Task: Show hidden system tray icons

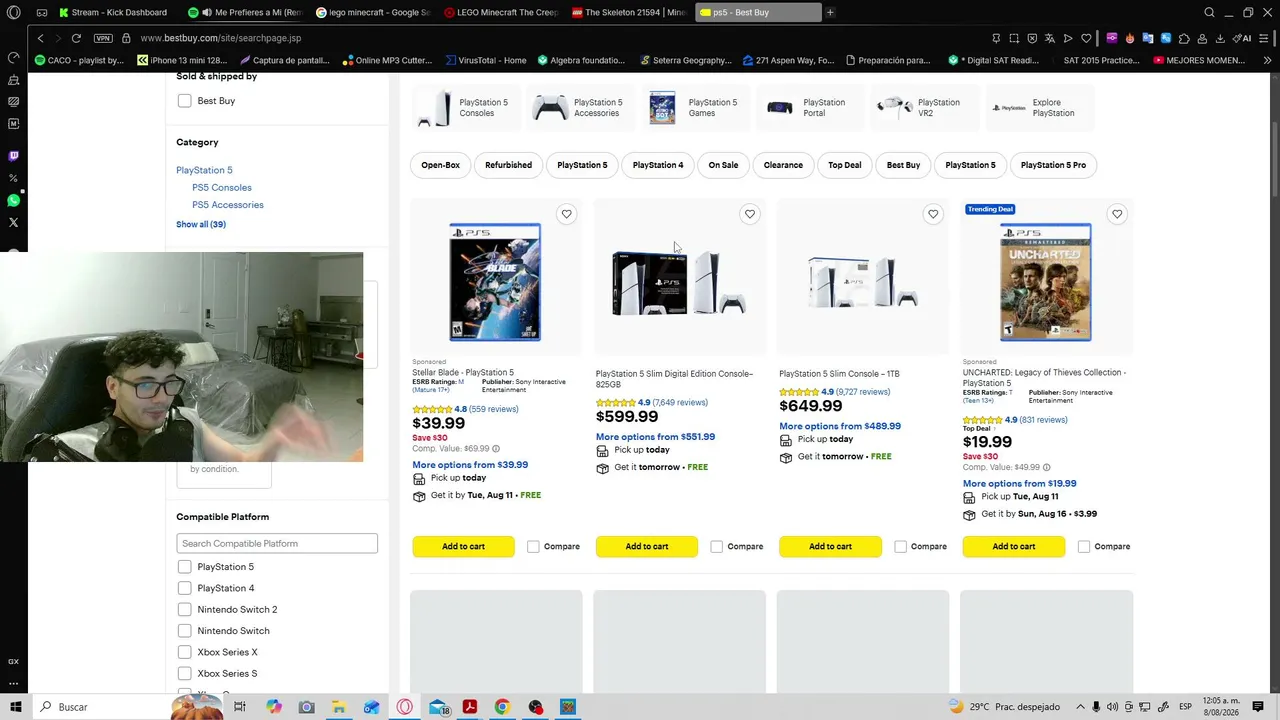Action: (1080, 707)
